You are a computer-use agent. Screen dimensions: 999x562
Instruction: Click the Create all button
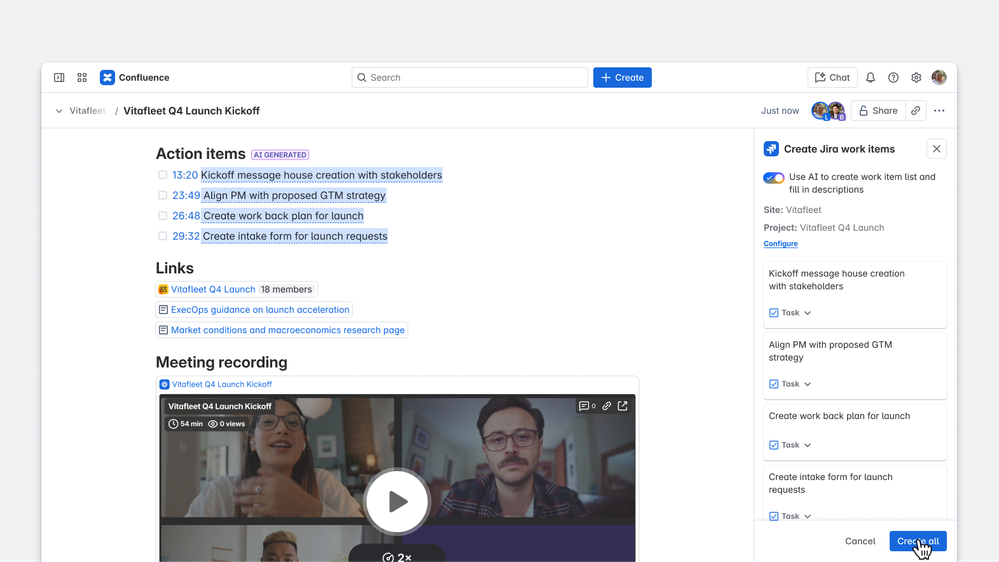pyautogui.click(x=917, y=541)
